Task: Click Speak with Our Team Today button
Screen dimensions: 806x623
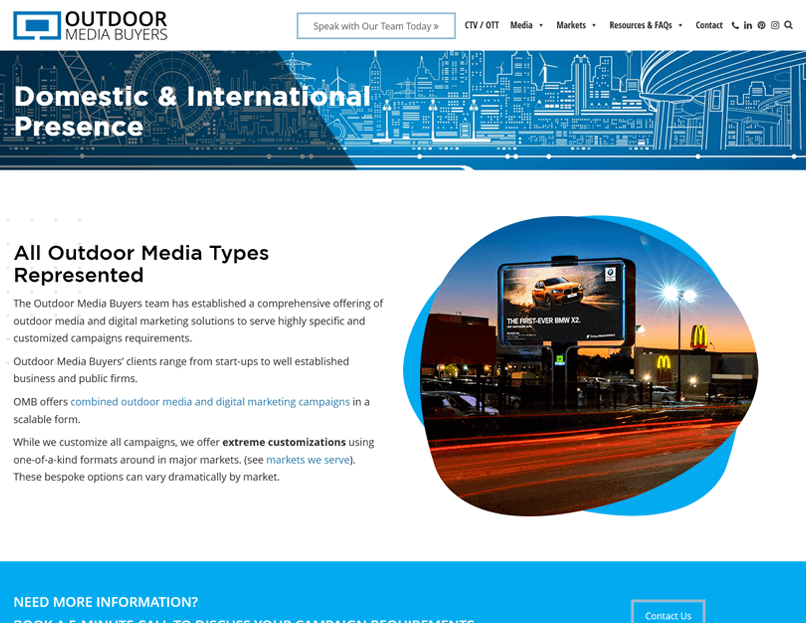Action: coord(376,26)
